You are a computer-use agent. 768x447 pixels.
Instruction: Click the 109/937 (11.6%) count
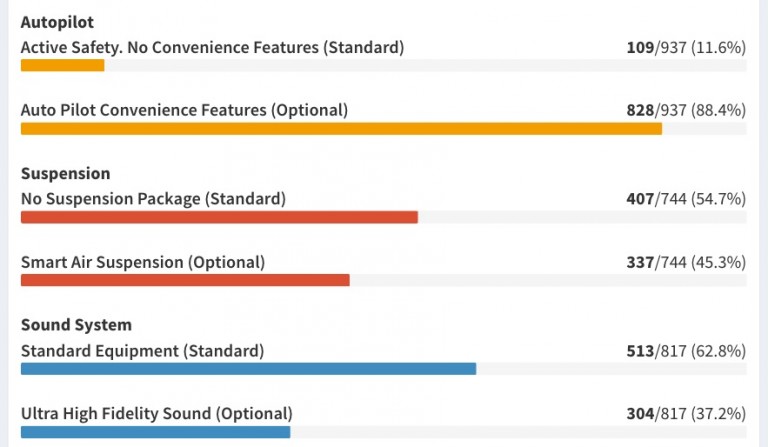[686, 47]
